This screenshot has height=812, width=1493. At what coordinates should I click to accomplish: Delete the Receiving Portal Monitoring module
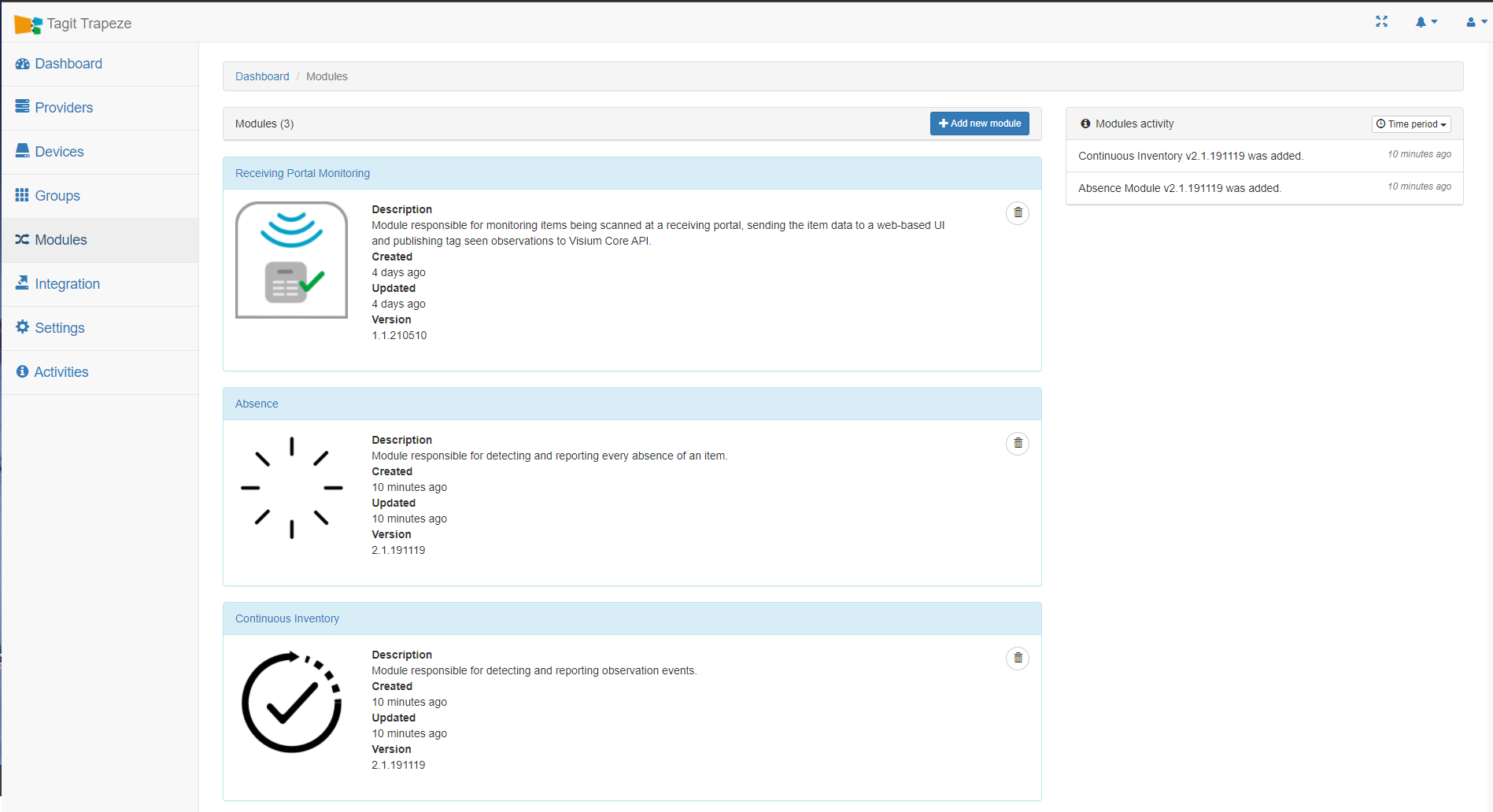[1018, 213]
